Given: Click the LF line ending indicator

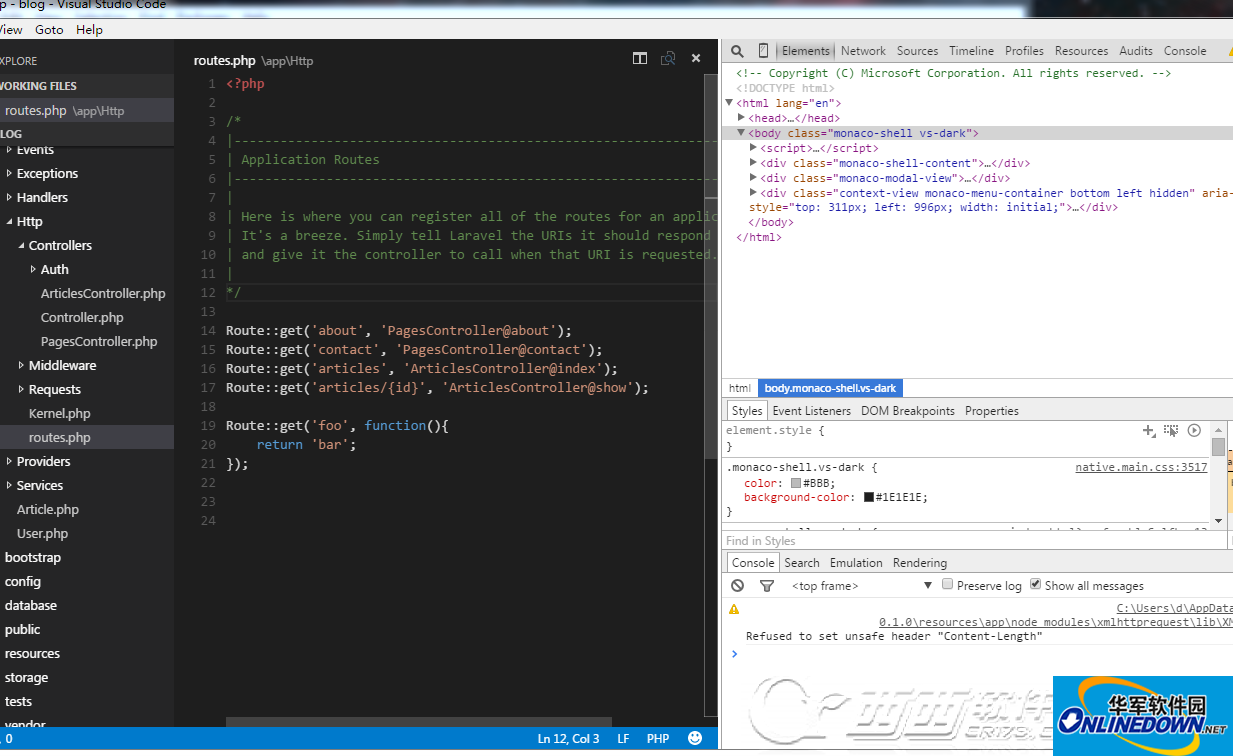Looking at the screenshot, I should tap(623, 739).
